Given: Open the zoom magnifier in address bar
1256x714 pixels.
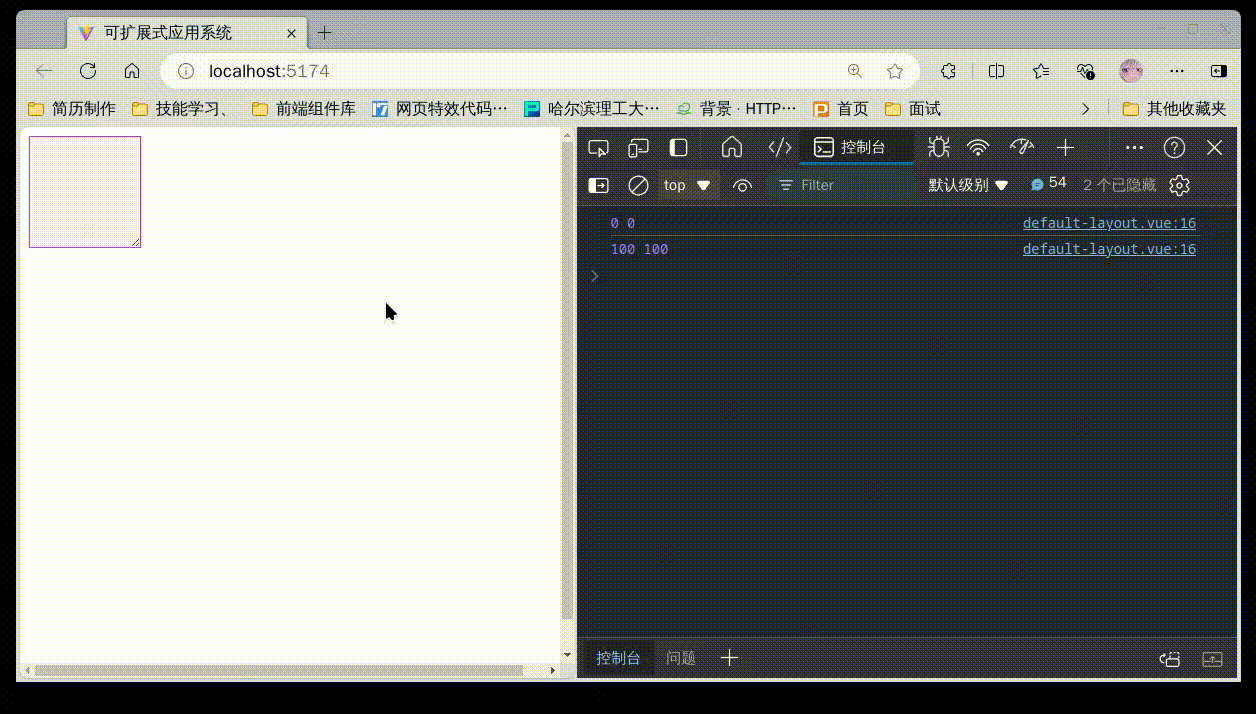Looking at the screenshot, I should tap(855, 71).
